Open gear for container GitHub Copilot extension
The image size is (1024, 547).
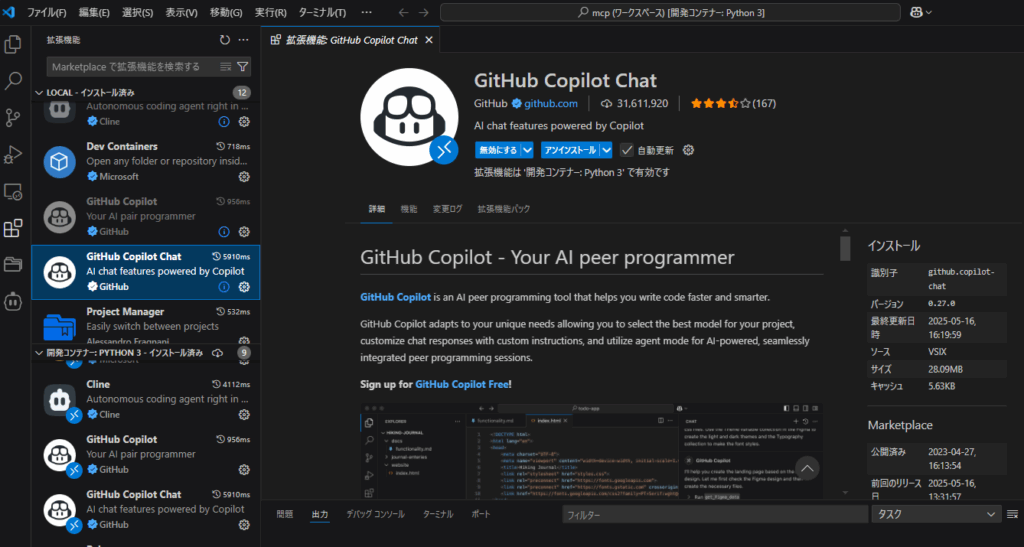[244, 469]
